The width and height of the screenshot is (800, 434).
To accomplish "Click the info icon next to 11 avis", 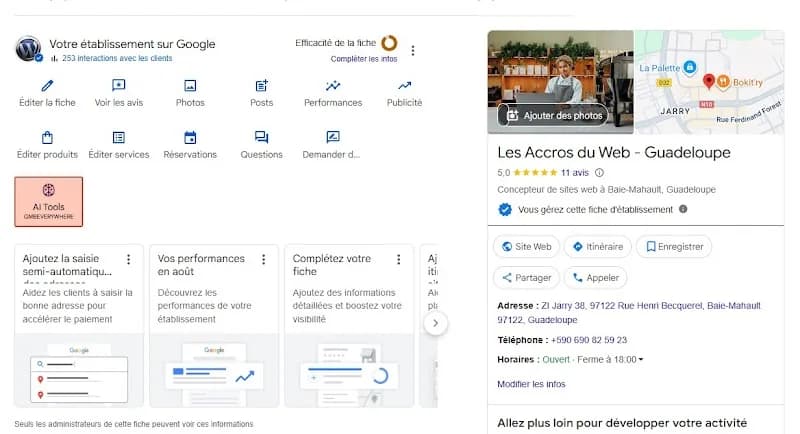I will click(x=599, y=173).
